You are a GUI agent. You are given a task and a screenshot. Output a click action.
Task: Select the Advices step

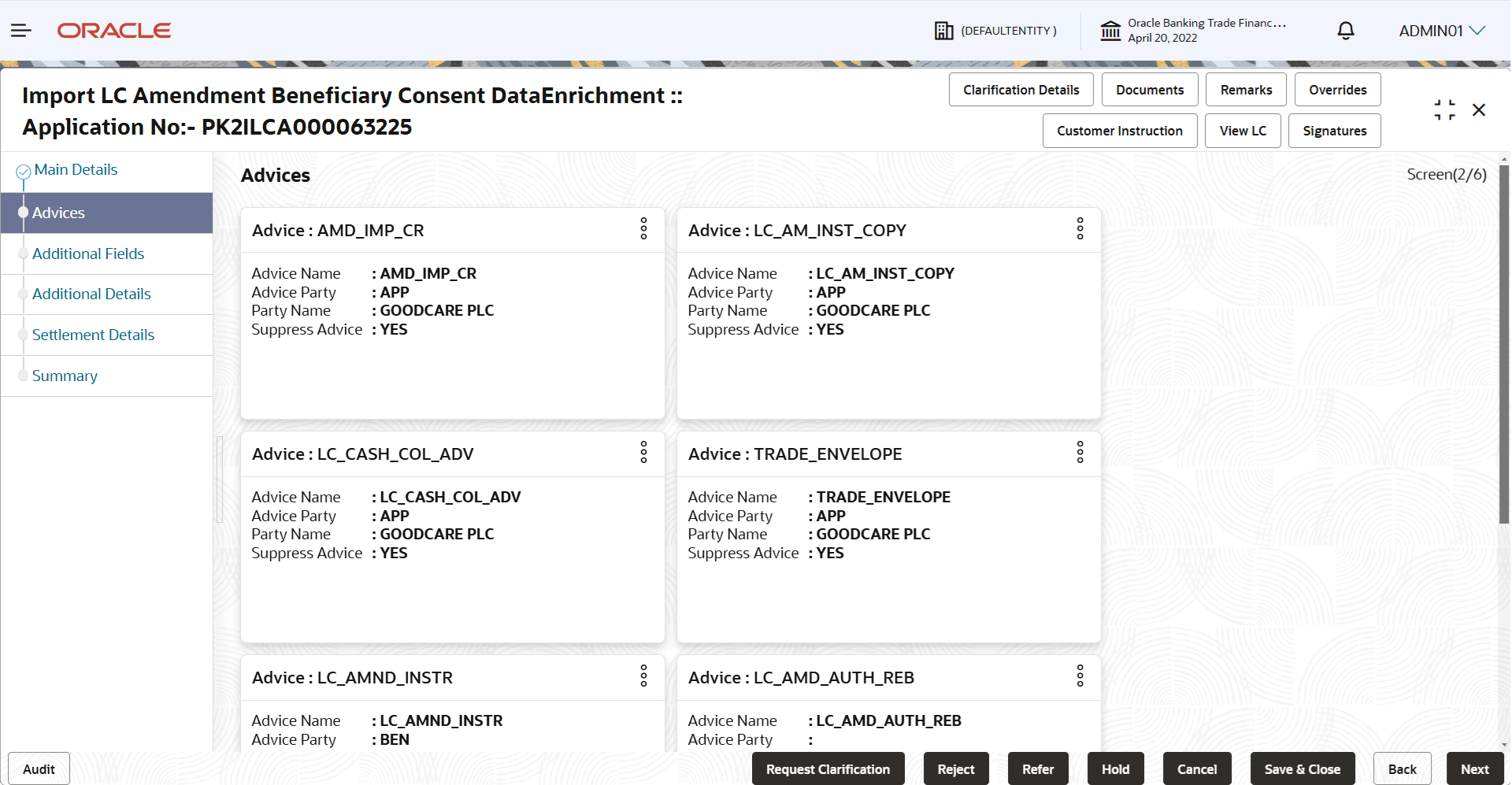[x=107, y=213]
